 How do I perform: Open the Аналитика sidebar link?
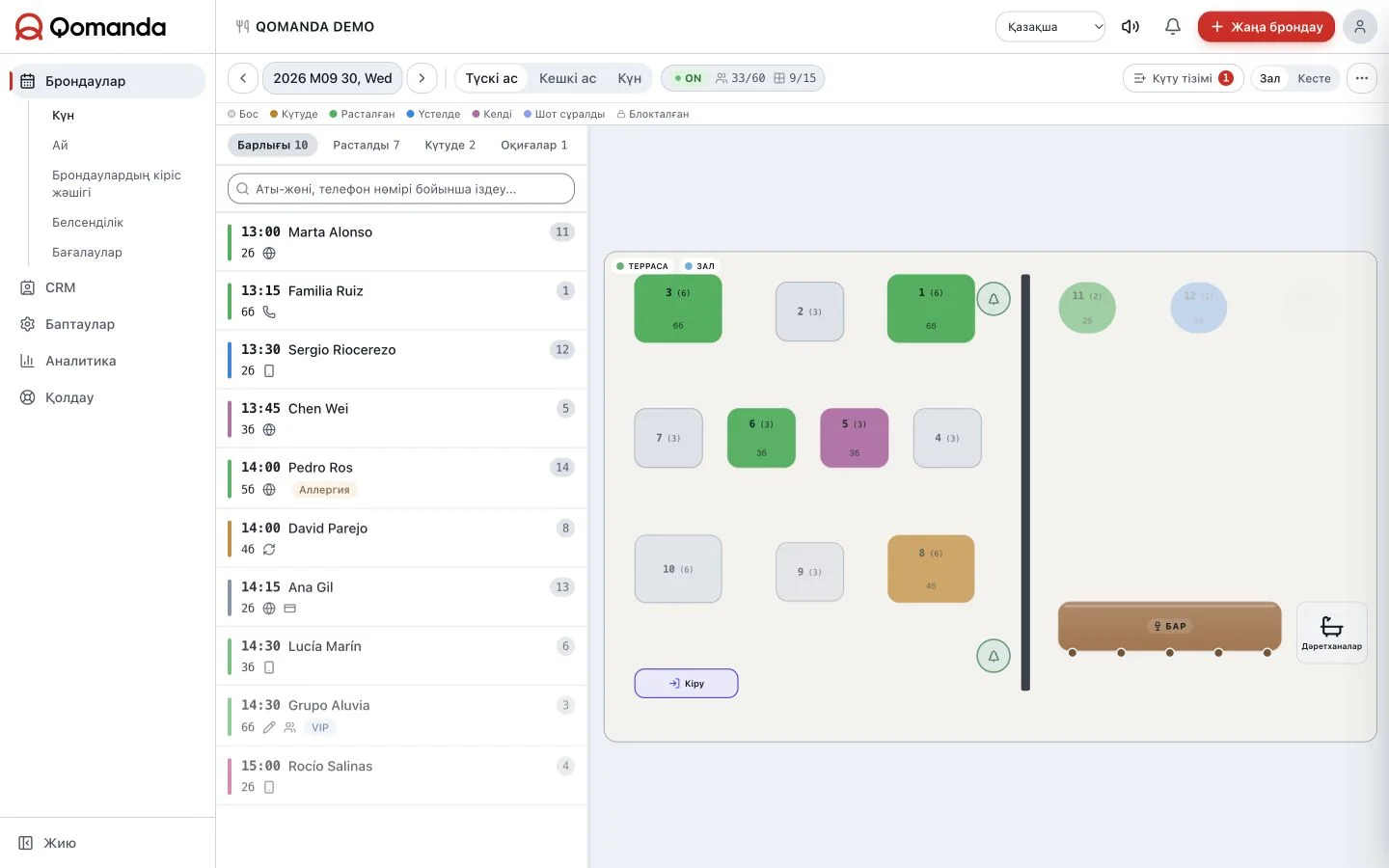pyautogui.click(x=81, y=361)
